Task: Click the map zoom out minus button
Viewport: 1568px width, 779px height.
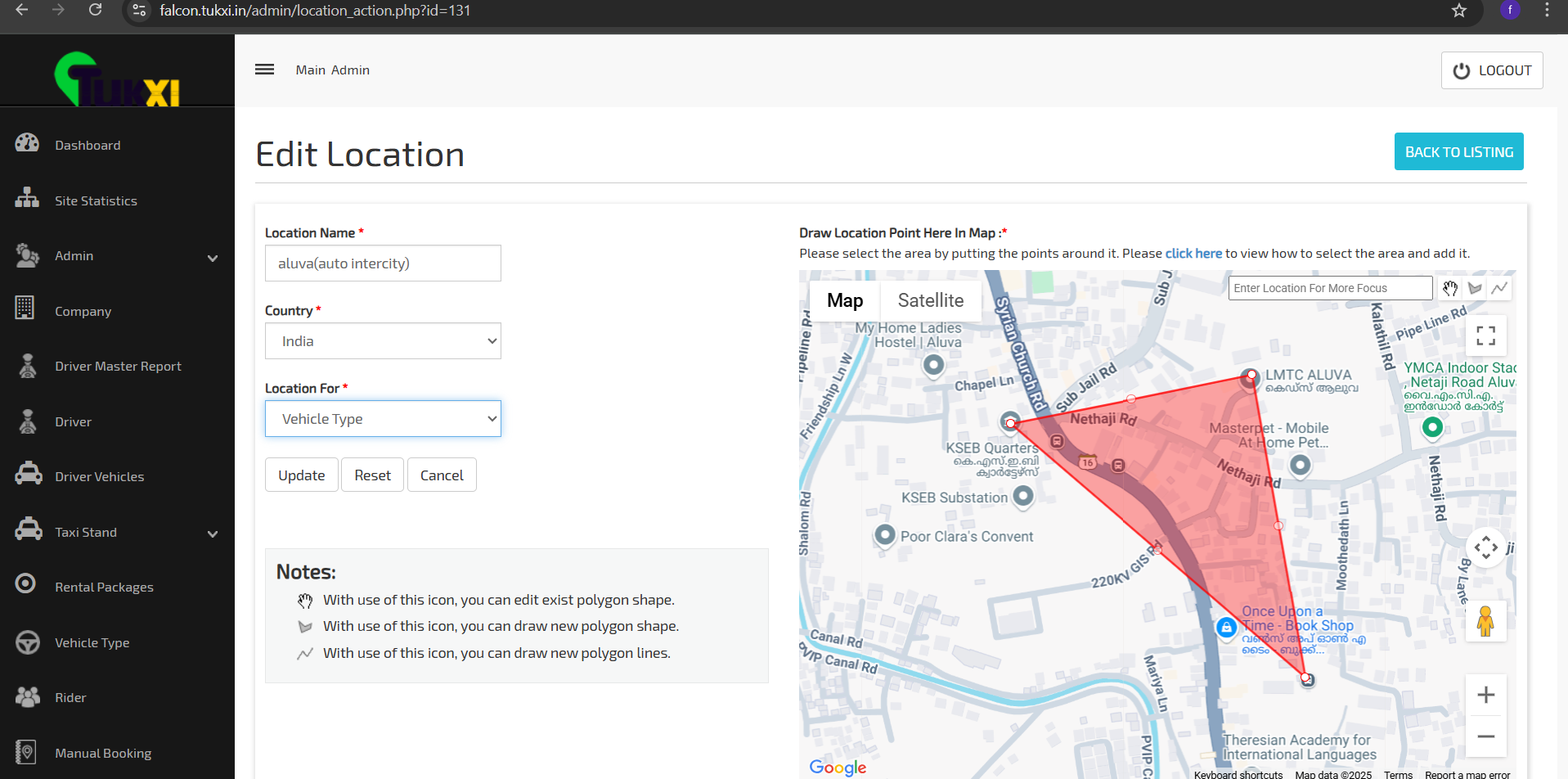Action: [1485, 736]
